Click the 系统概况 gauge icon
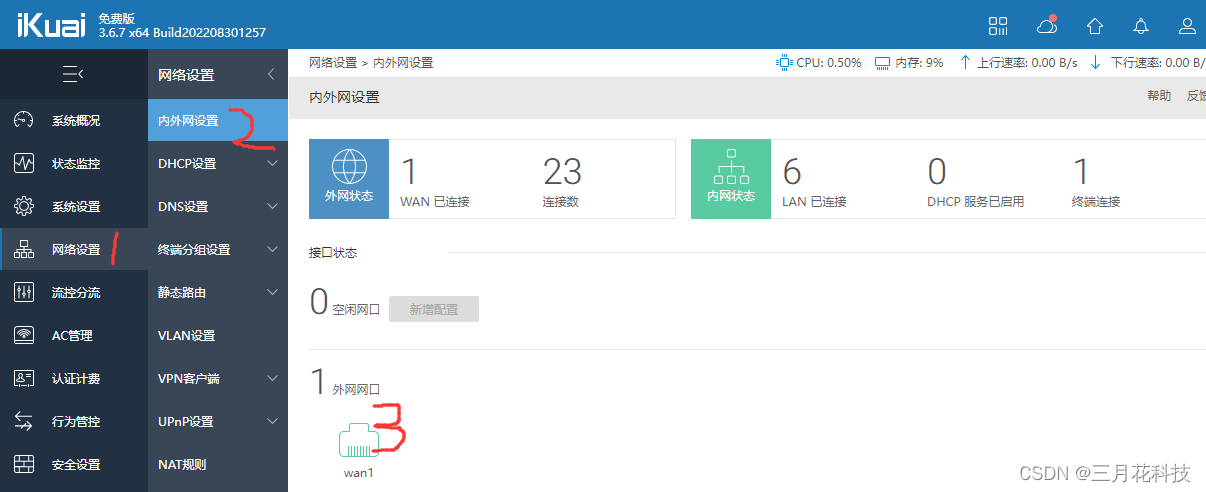 pyautogui.click(x=24, y=121)
